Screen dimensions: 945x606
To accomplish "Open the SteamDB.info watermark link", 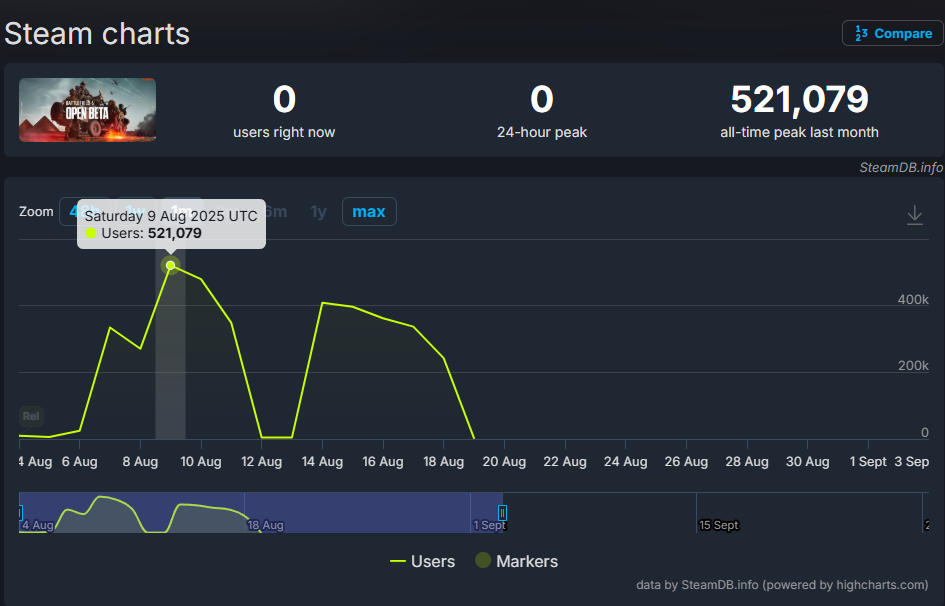I will pyautogui.click(x=900, y=167).
